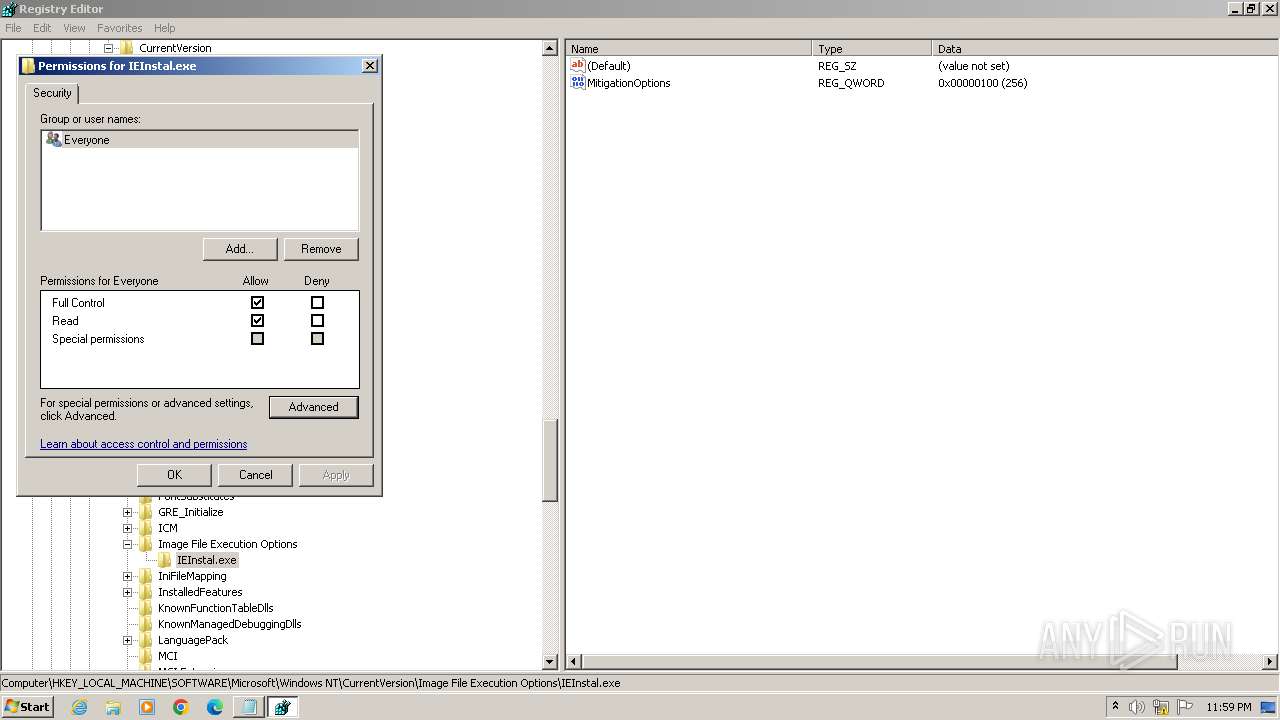Open Microsoft Edge from the taskbar
The height and width of the screenshot is (720, 1280).
point(215,707)
